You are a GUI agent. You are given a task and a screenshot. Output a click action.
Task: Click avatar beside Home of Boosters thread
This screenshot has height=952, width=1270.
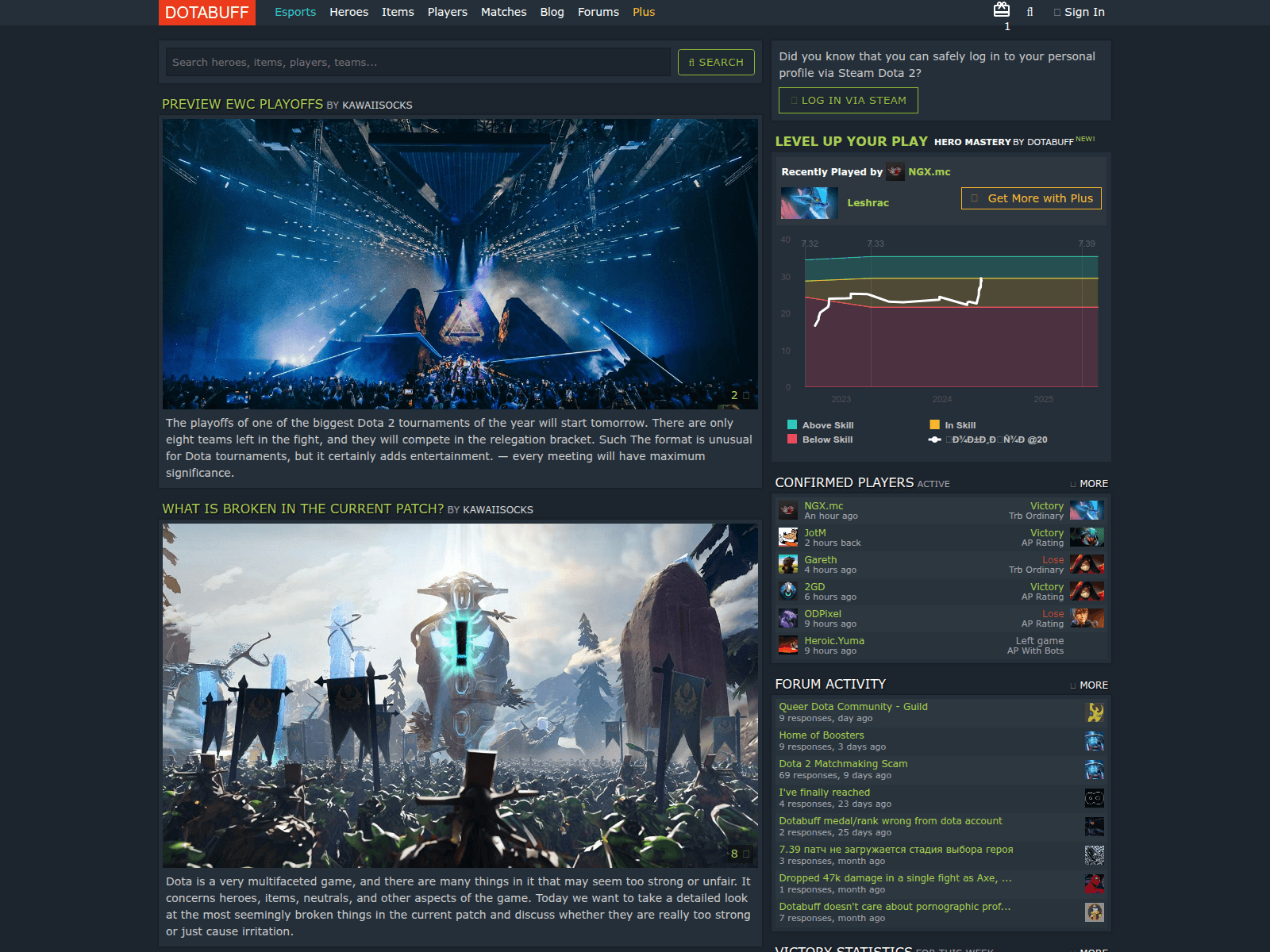1095,741
